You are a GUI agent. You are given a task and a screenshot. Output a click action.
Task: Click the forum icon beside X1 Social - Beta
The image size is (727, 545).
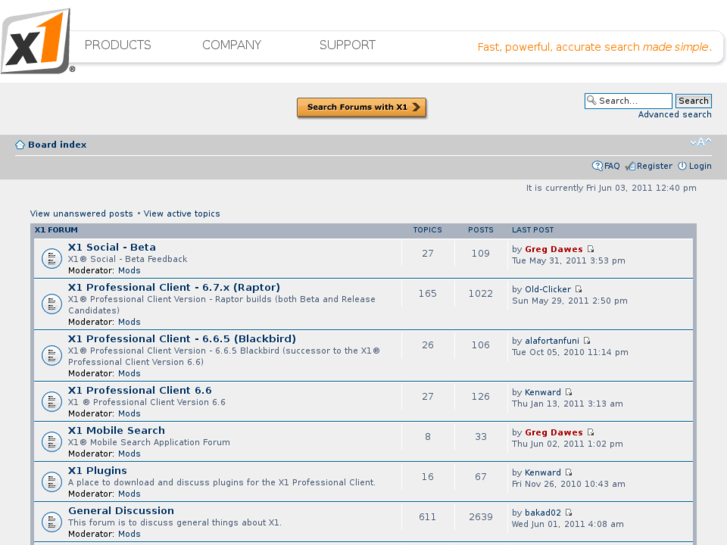tap(51, 259)
